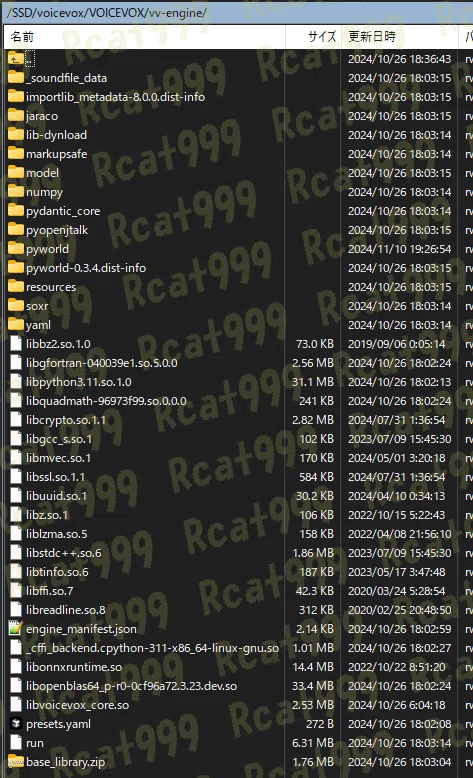Select the libmvec.so.1 file name

pos(58,458)
